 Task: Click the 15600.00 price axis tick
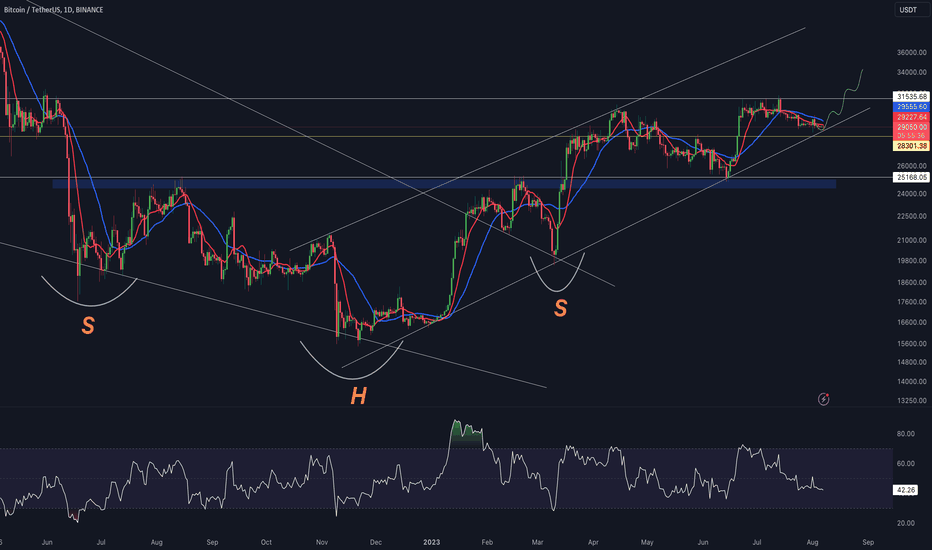click(912, 344)
